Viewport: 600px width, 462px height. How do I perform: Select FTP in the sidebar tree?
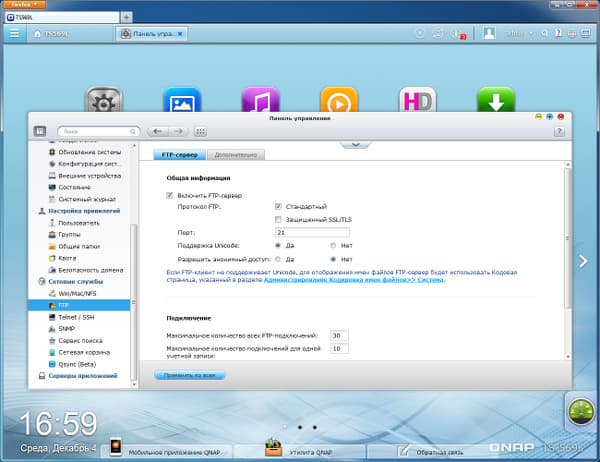[79, 305]
